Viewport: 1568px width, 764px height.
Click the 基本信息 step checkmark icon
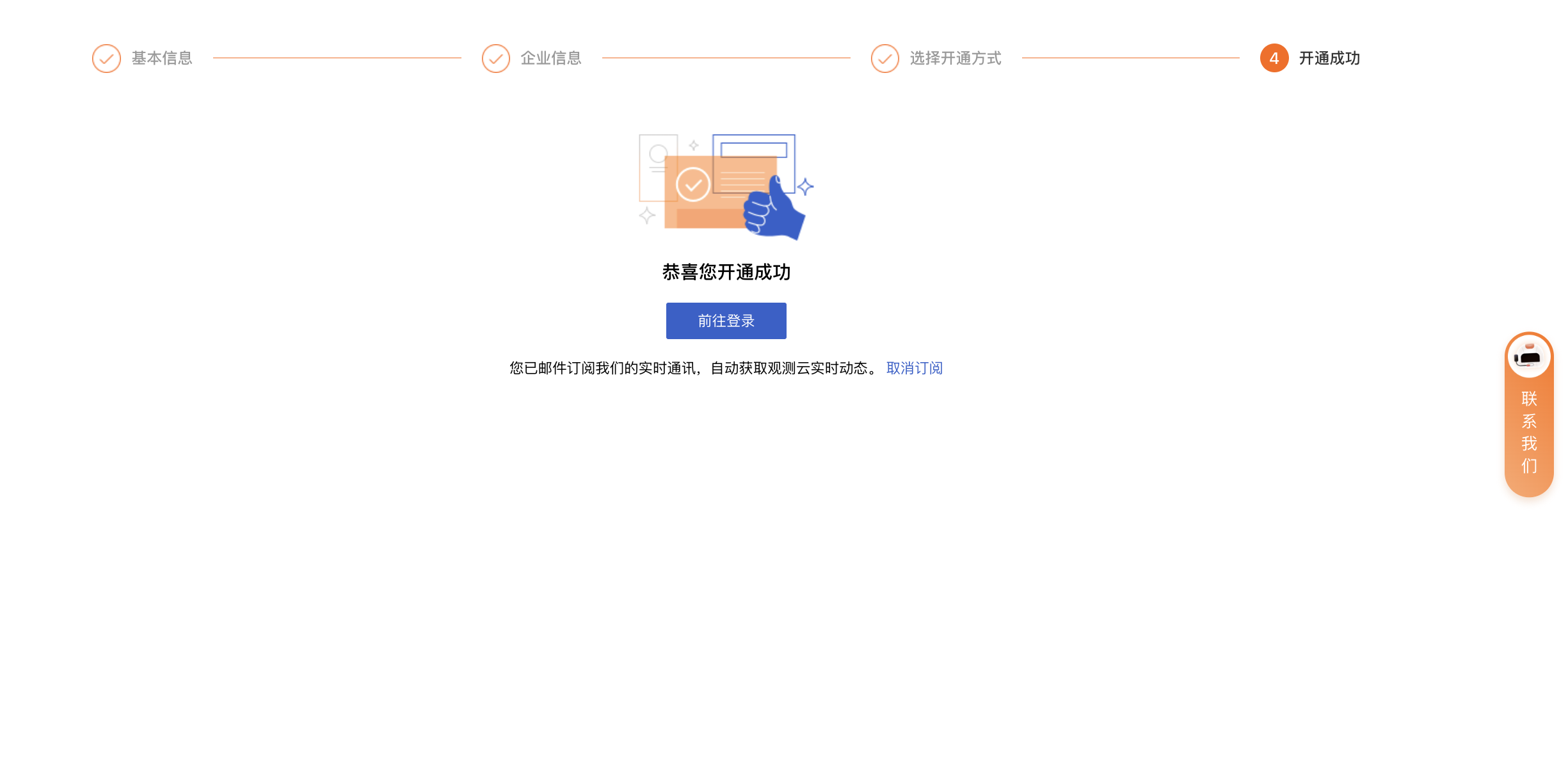(106, 58)
